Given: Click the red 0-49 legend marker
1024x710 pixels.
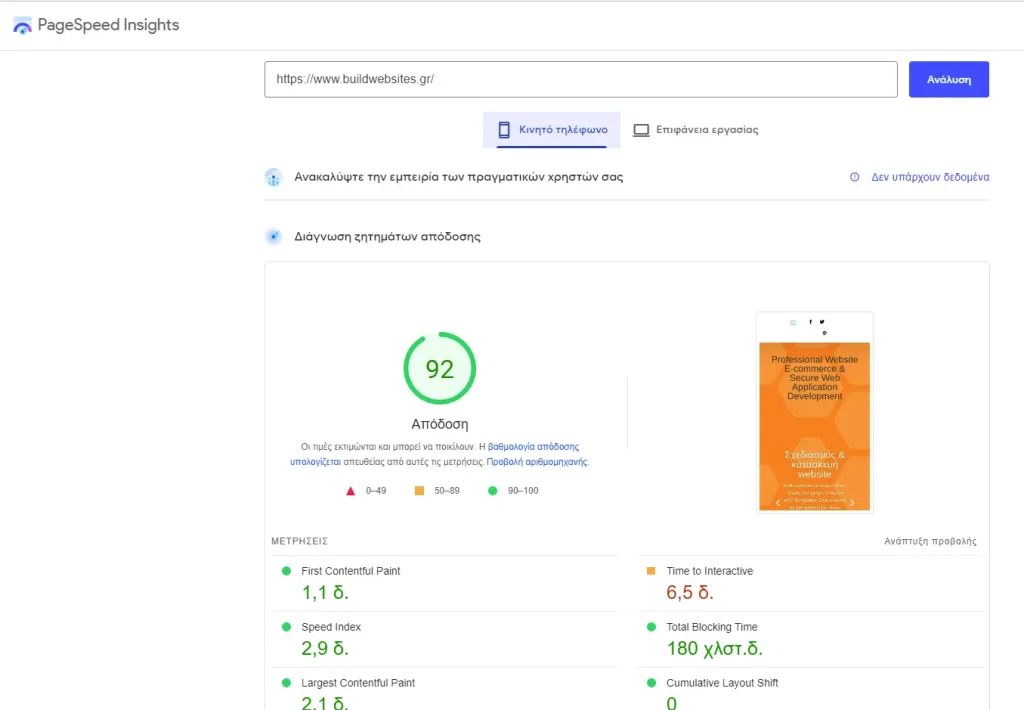Looking at the screenshot, I should pyautogui.click(x=351, y=490).
